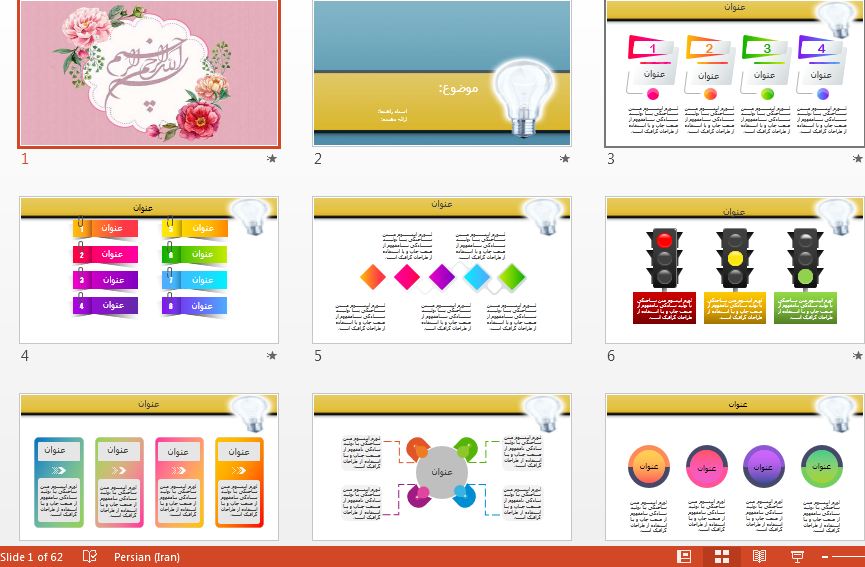Viewport: 865px width, 567px height.
Task: Switch to Normal view in status bar
Action: [685, 556]
